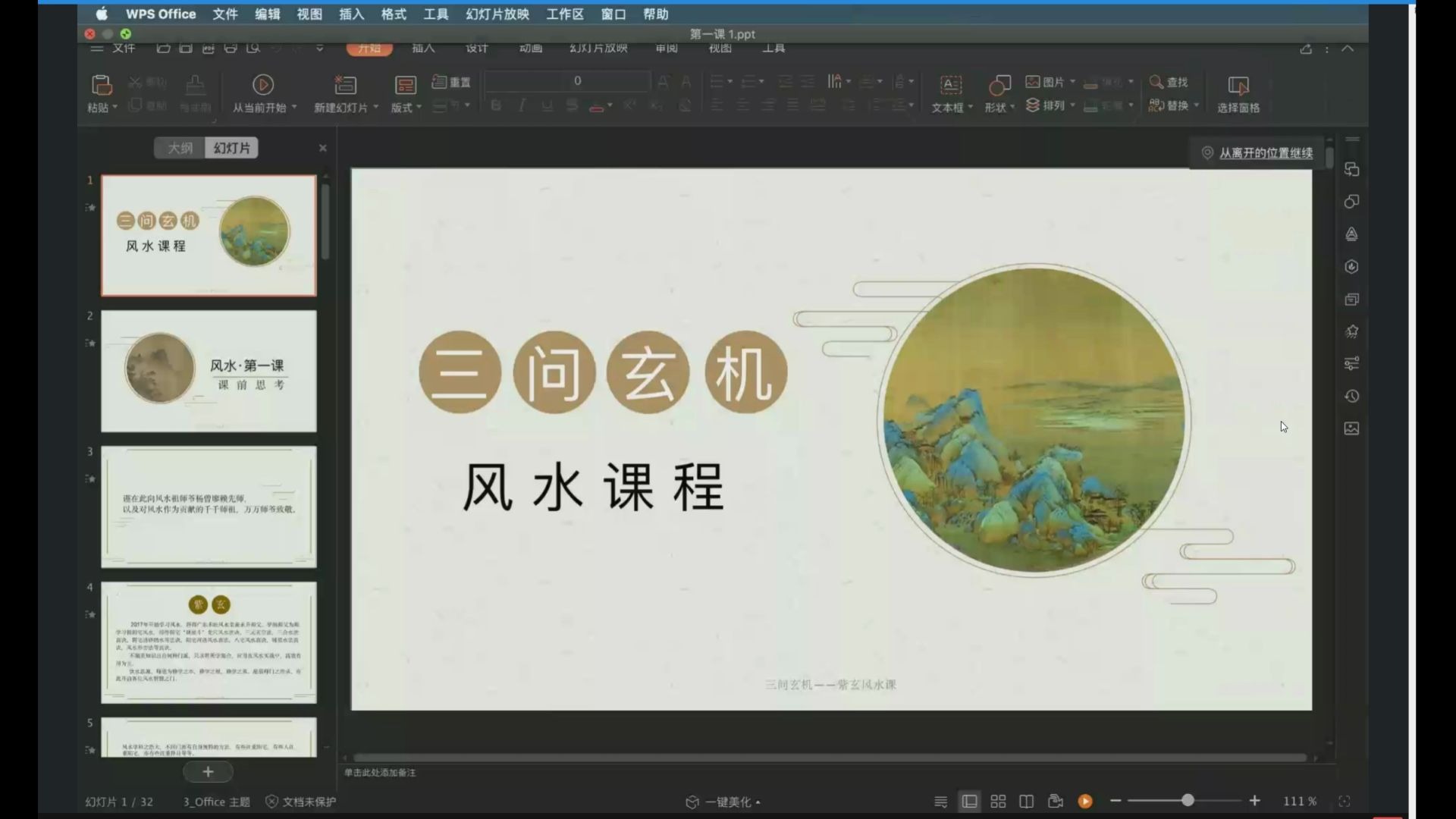Click the add slide plus button under thumbnails

click(x=208, y=772)
